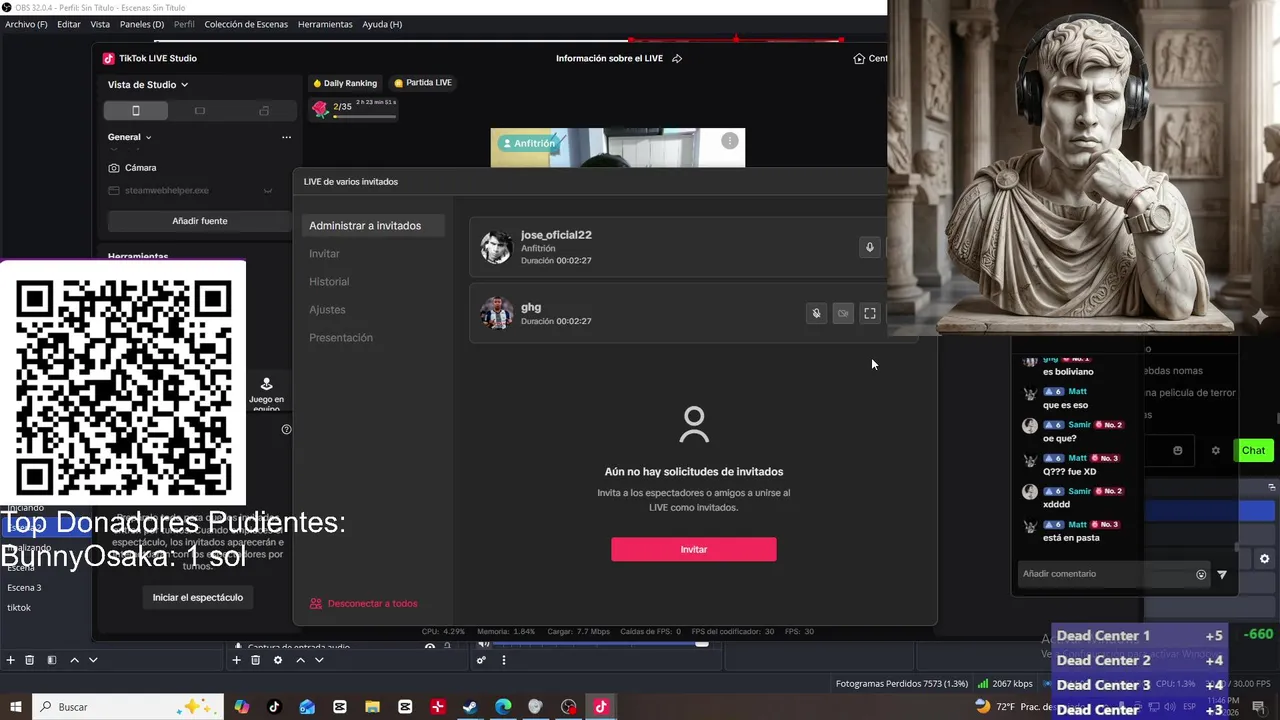This screenshot has width=1280, height=720.
Task: Click Iniciar el espectáculo button
Action: pyautogui.click(x=198, y=597)
